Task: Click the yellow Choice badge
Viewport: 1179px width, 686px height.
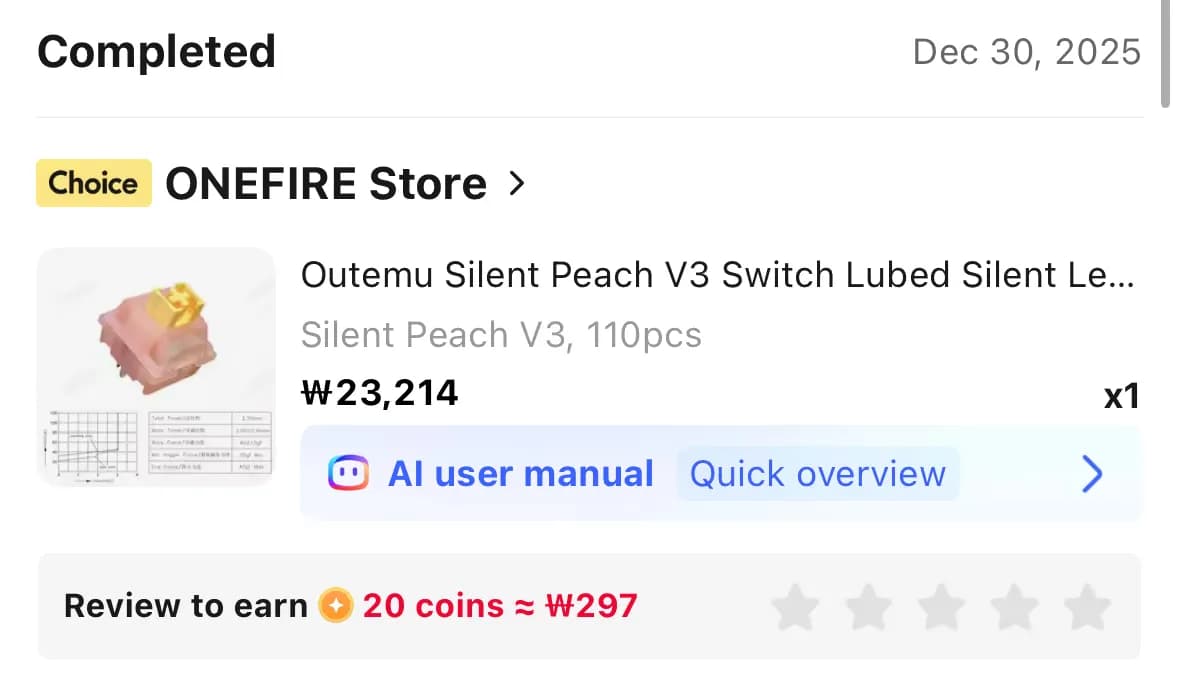Action: pos(94,183)
